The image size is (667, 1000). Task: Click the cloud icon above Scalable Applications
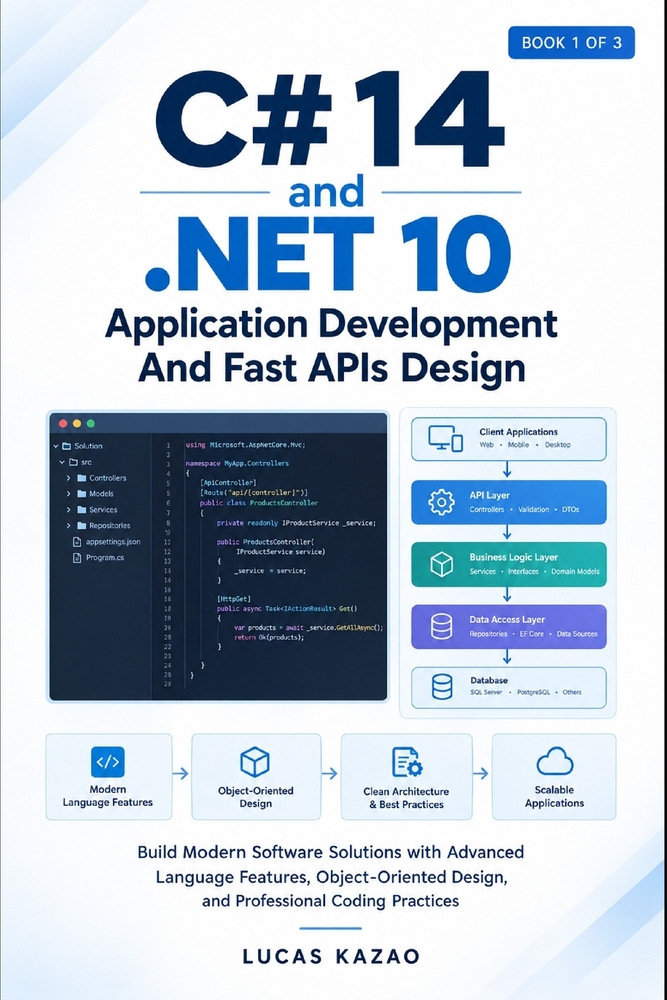pyautogui.click(x=555, y=761)
